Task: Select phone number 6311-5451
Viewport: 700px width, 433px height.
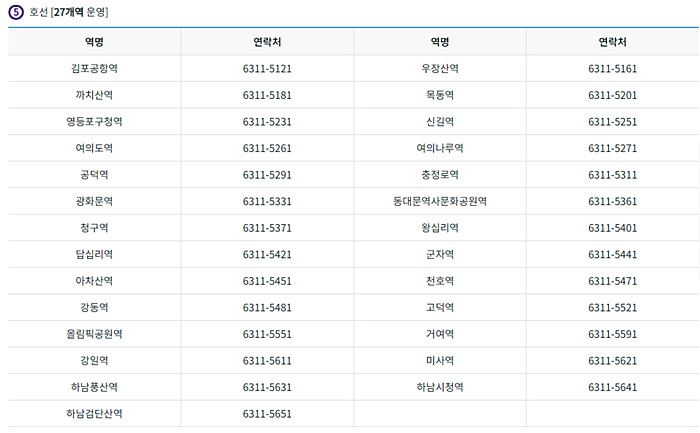Action: click(267, 281)
